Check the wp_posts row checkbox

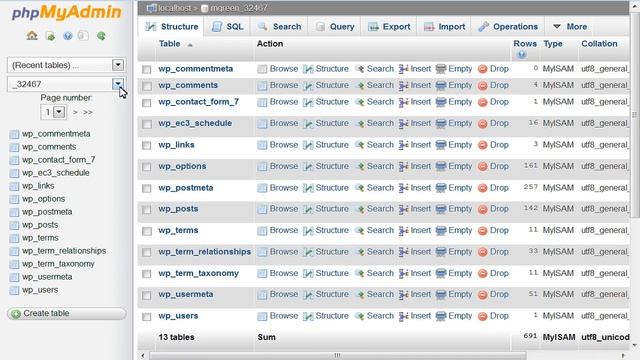[147, 210]
